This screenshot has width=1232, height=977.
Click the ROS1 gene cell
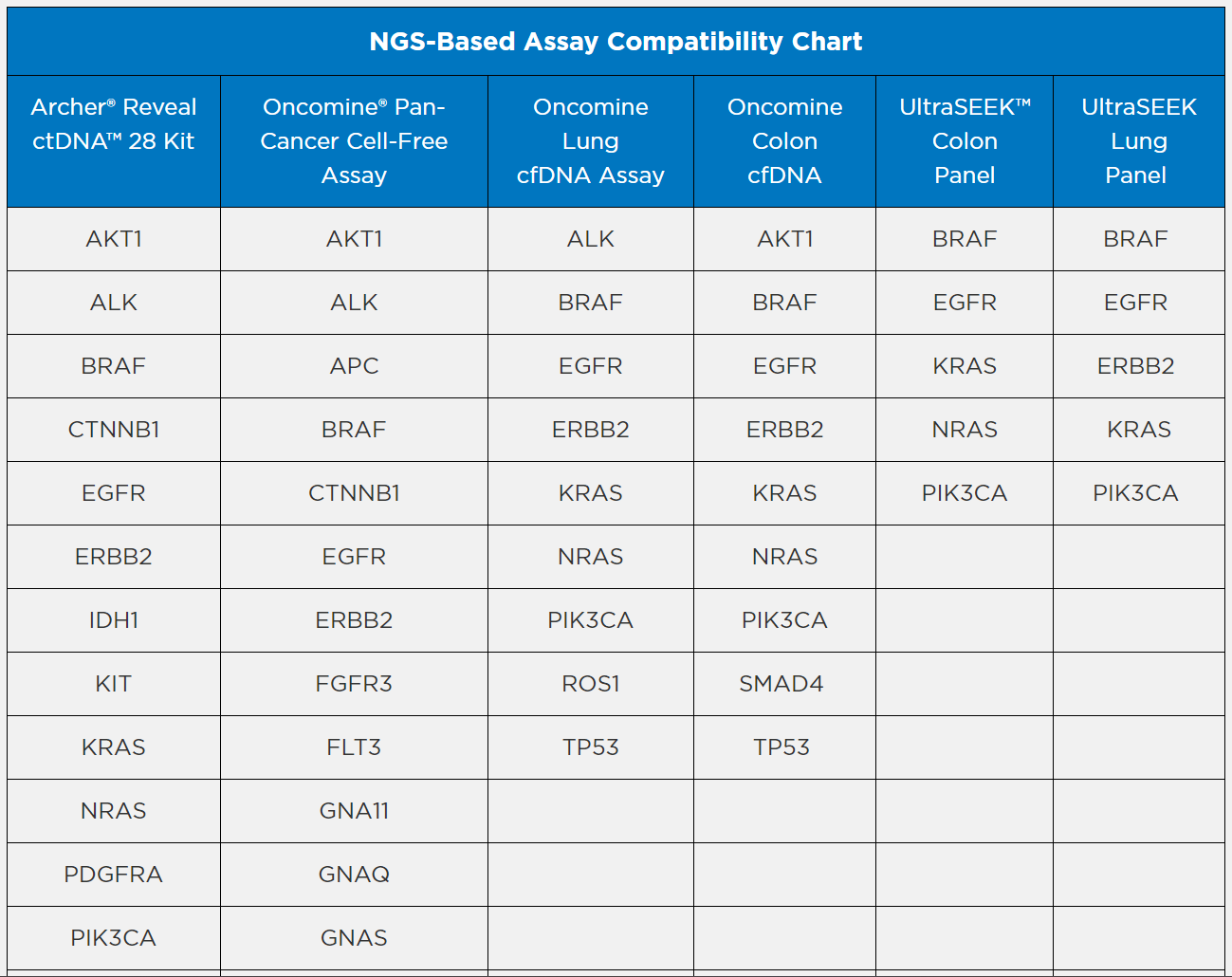point(590,684)
